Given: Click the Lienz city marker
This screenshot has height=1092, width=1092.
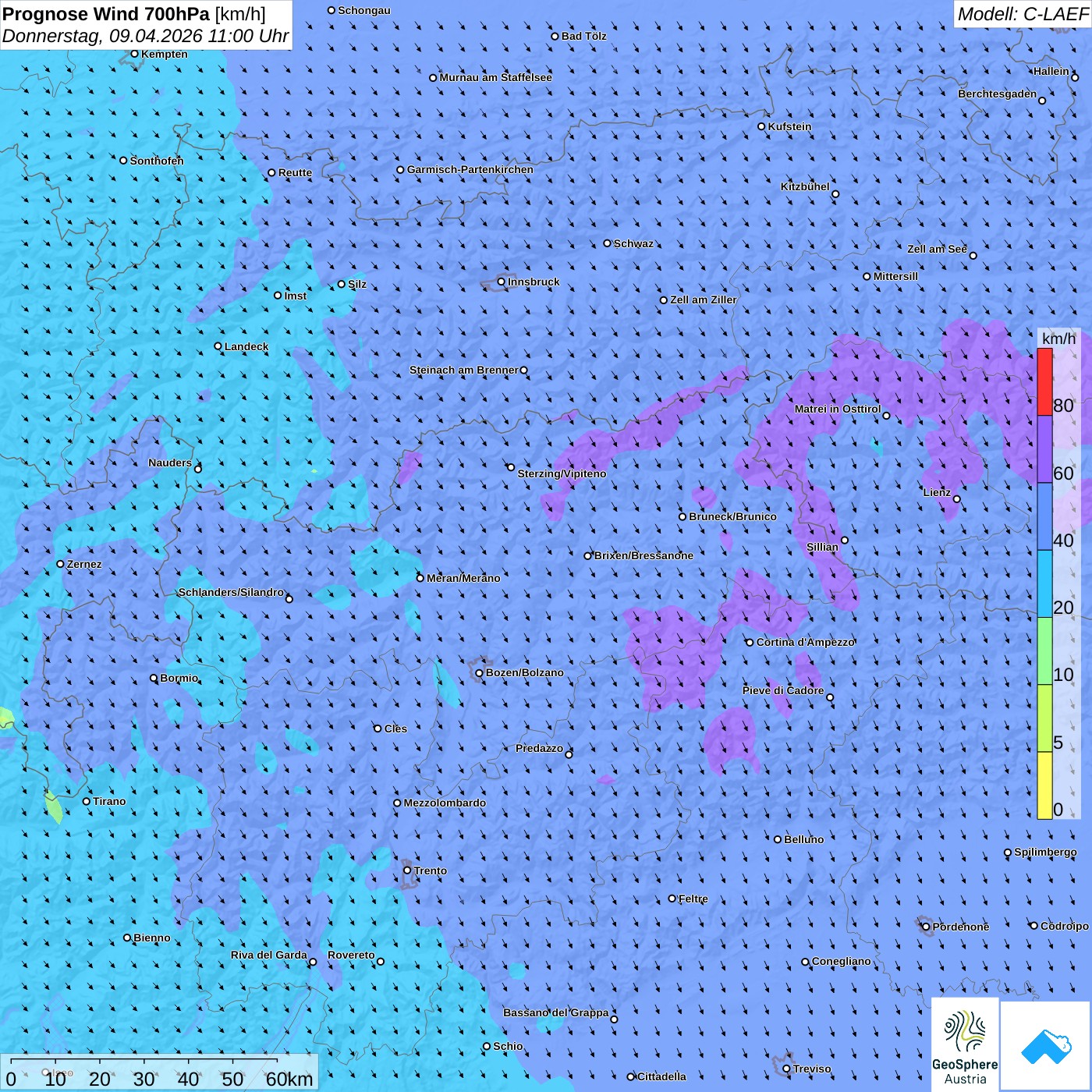Looking at the screenshot, I should (x=957, y=499).
